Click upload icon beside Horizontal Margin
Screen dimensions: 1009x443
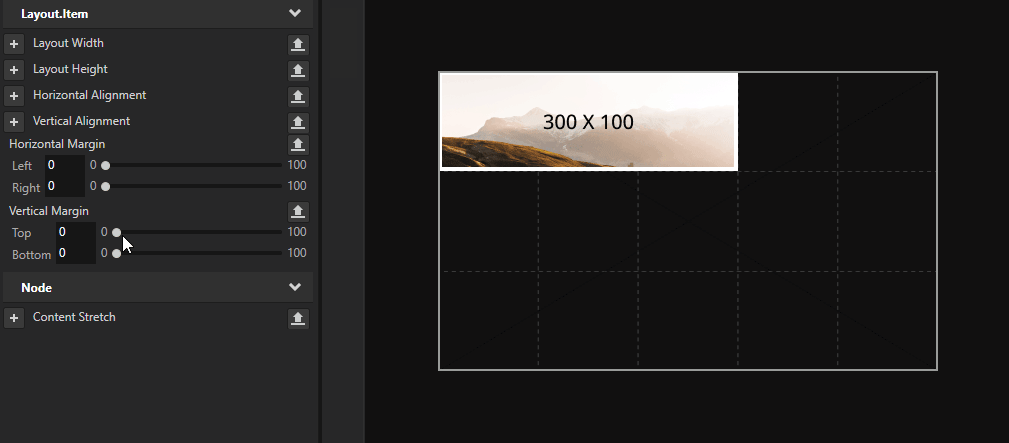click(298, 145)
